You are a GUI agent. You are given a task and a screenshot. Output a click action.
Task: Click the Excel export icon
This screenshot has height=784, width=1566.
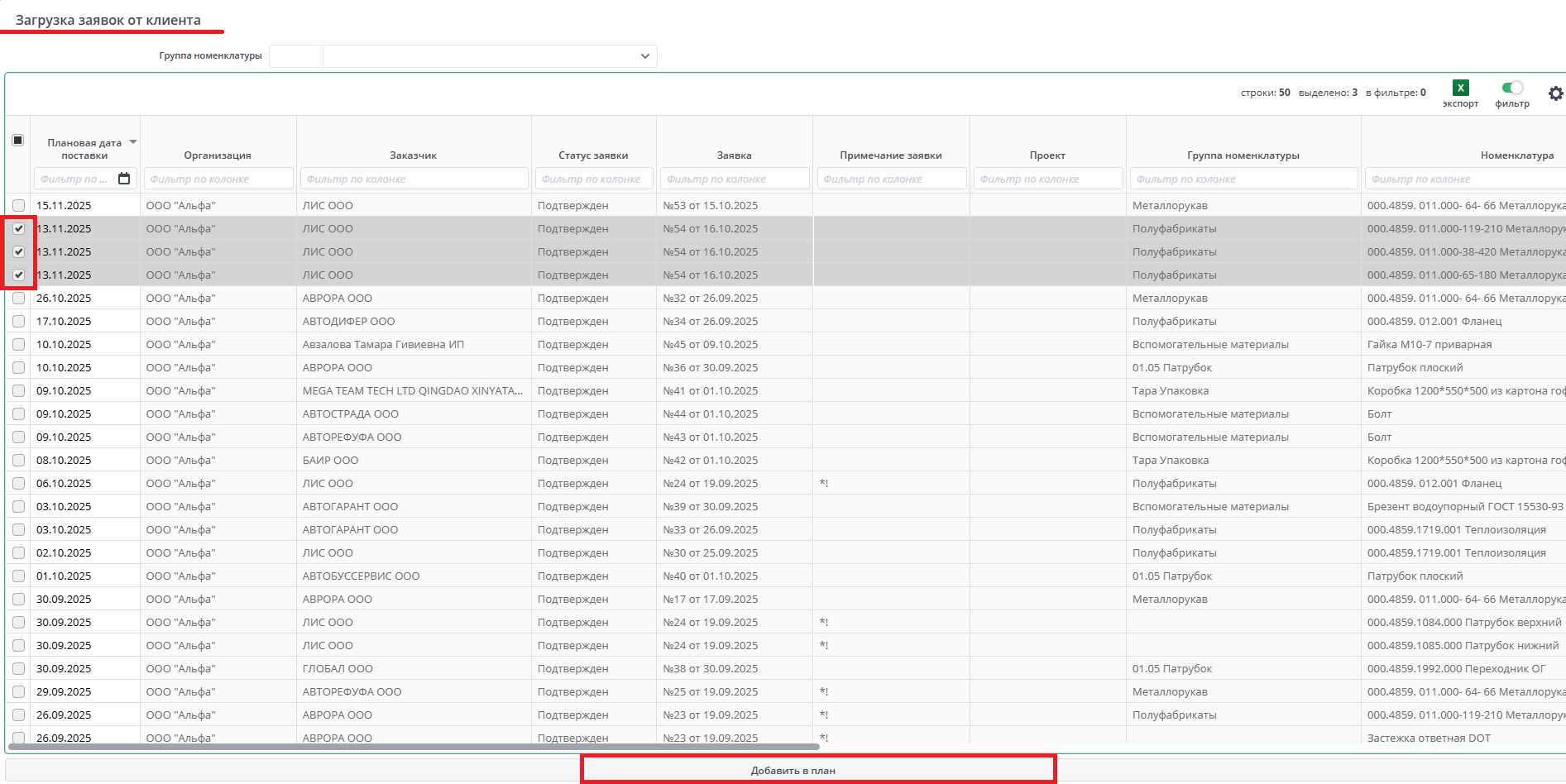pos(1460,88)
